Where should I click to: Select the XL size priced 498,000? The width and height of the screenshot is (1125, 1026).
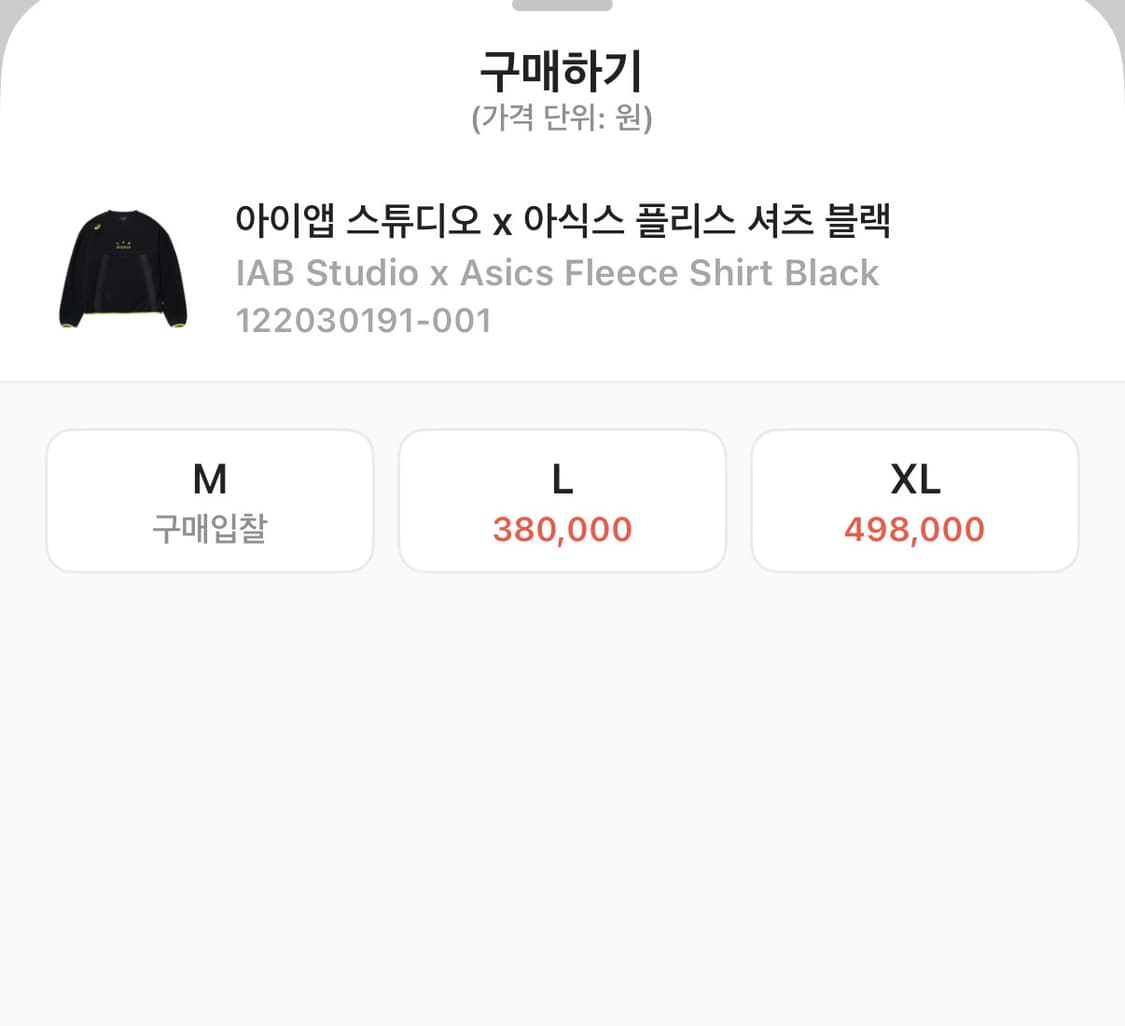click(915, 500)
